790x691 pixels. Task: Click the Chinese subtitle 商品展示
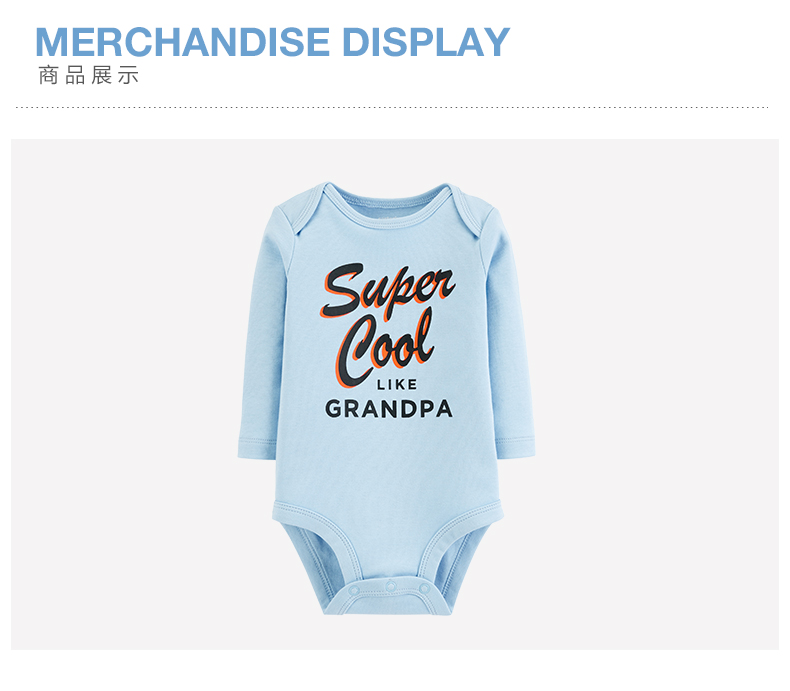point(89,75)
